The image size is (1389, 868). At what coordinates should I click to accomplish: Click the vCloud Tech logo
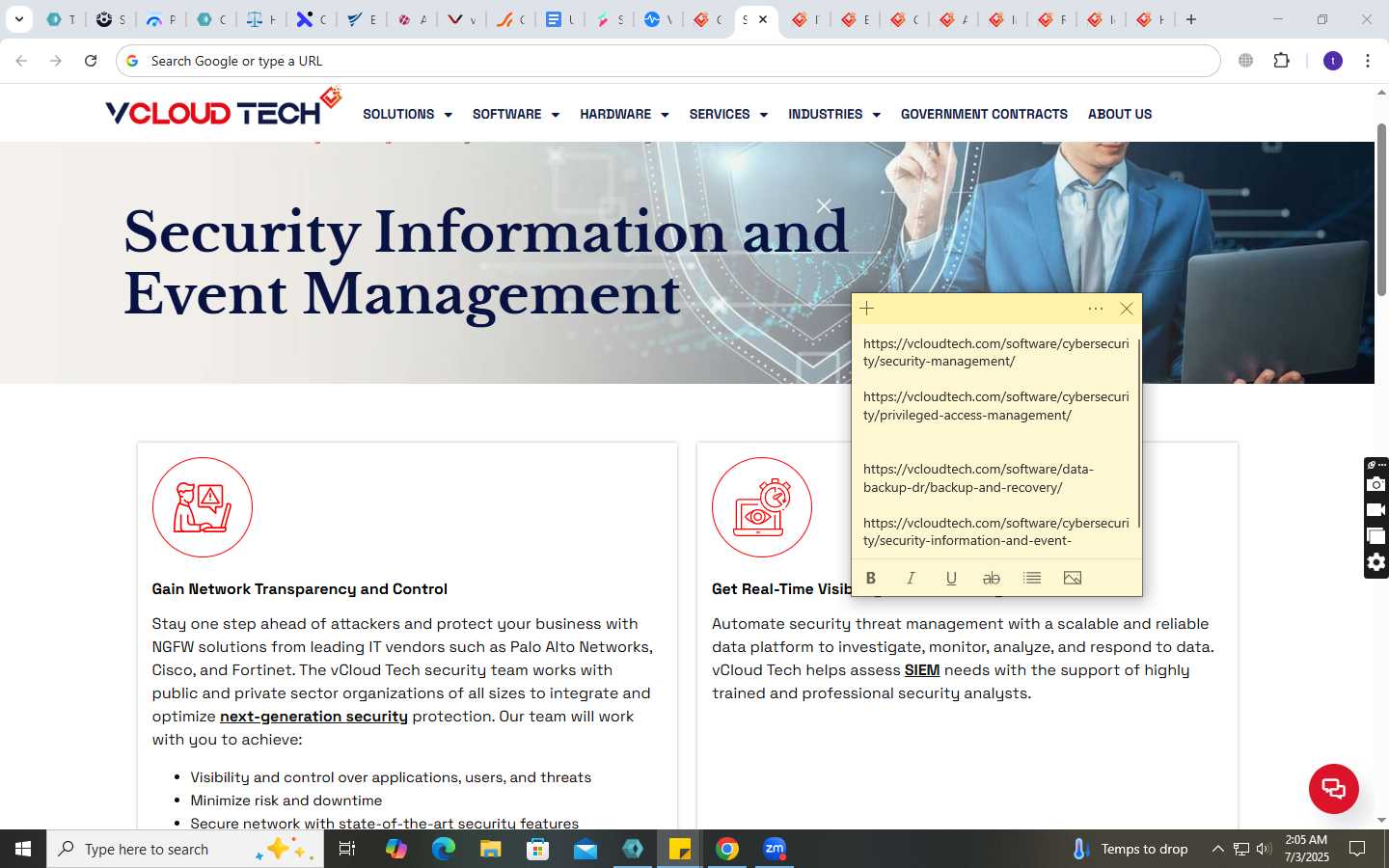pos(224,108)
